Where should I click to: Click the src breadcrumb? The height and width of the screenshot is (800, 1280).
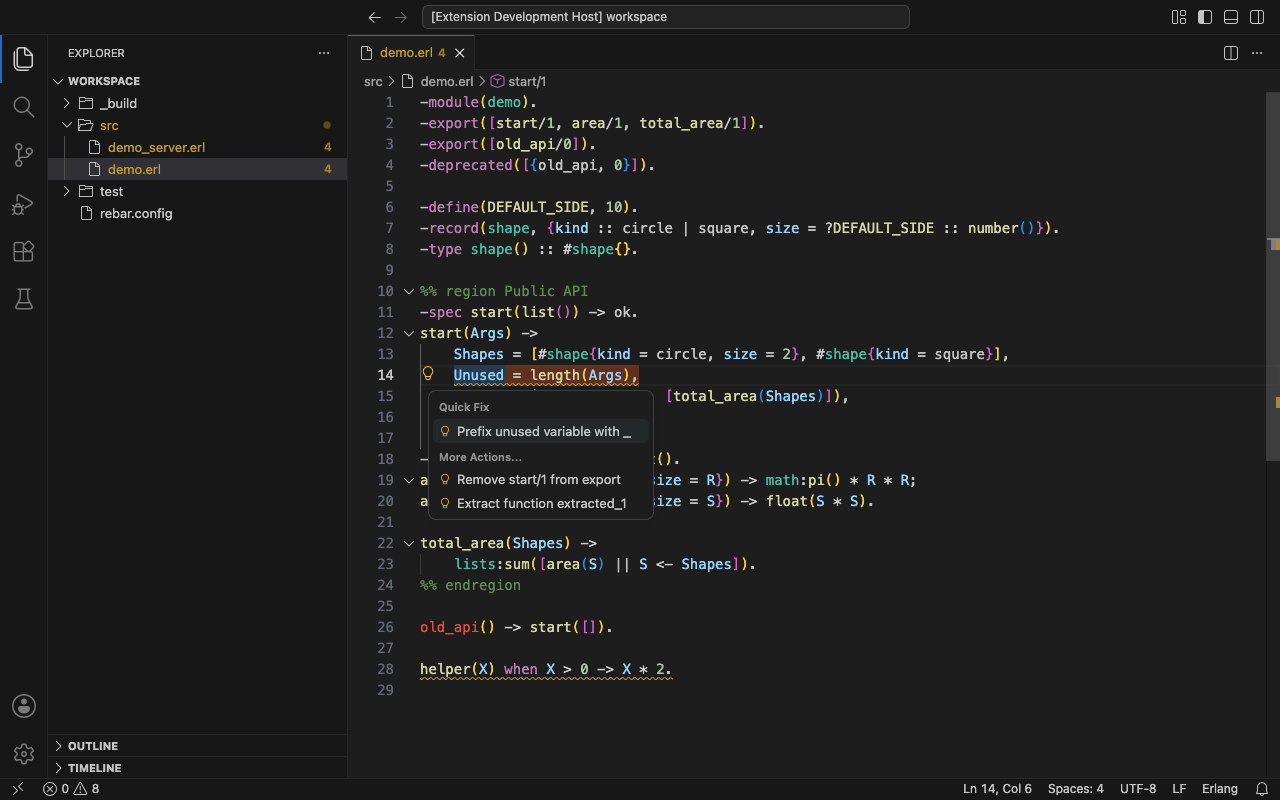373,81
